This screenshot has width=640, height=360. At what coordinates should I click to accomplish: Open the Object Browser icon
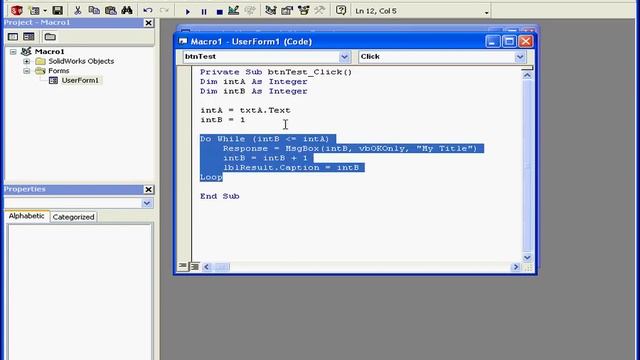click(x=303, y=10)
